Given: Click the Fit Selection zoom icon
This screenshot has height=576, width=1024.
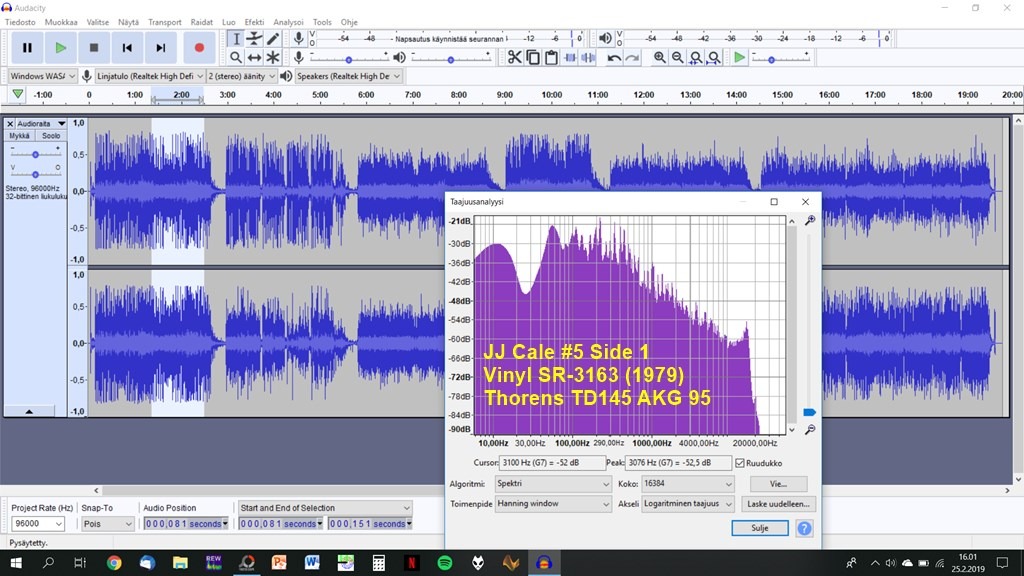Looking at the screenshot, I should [x=696, y=57].
